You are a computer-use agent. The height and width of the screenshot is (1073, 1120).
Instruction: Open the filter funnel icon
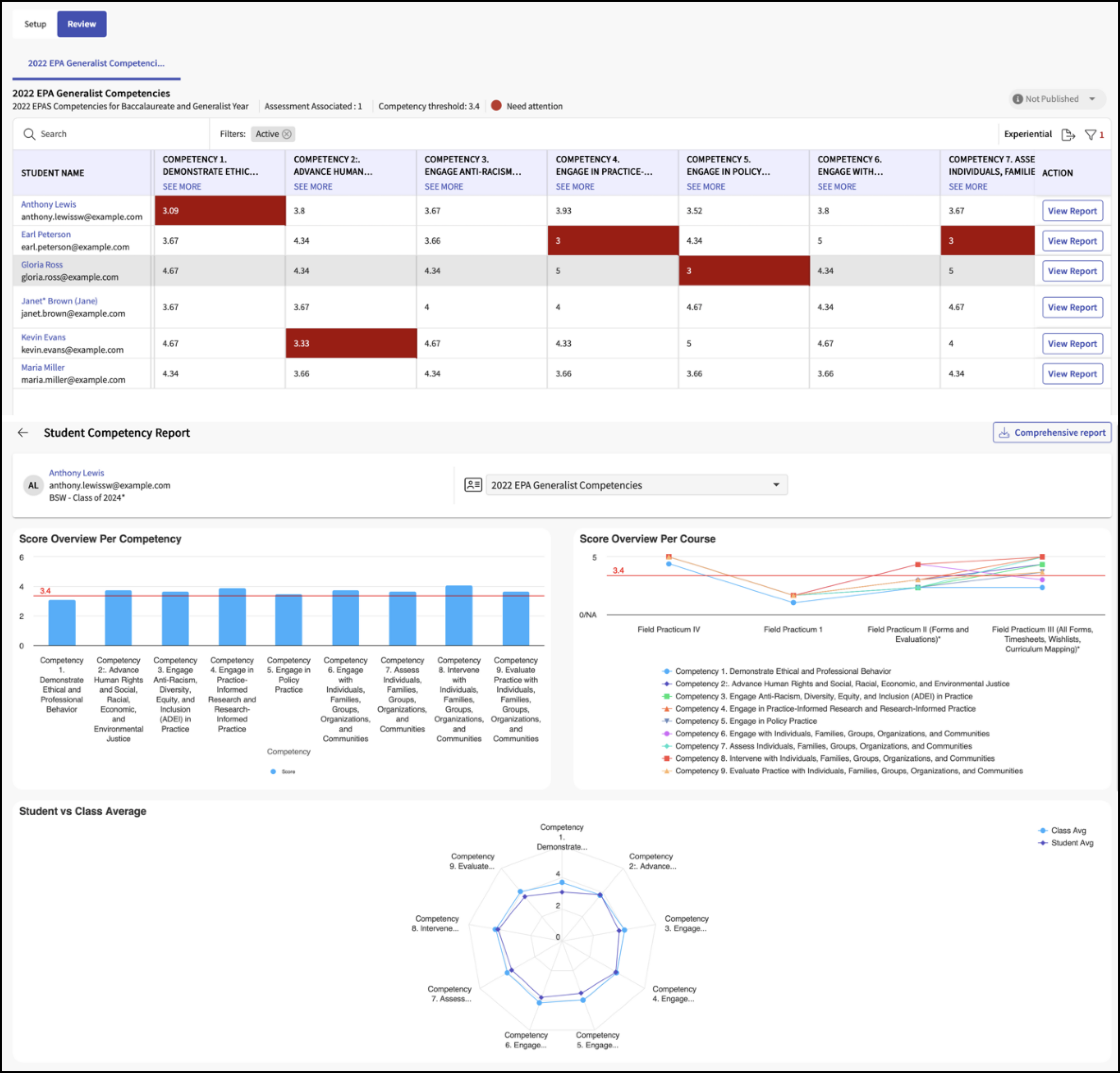[1090, 135]
